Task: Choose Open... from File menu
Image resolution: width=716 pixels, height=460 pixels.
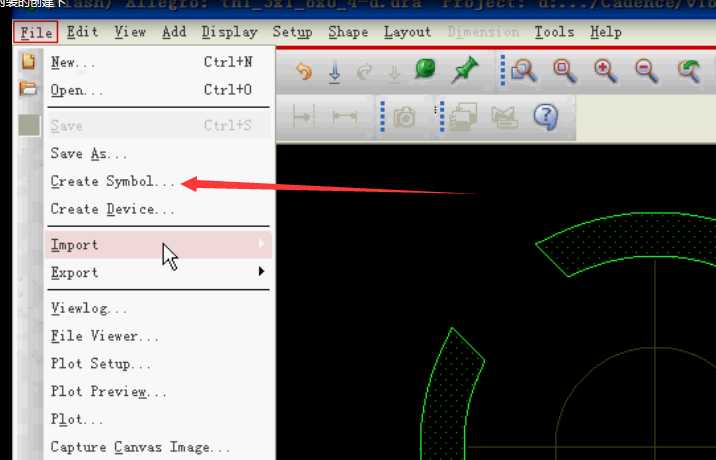Action: [x=158, y=90]
